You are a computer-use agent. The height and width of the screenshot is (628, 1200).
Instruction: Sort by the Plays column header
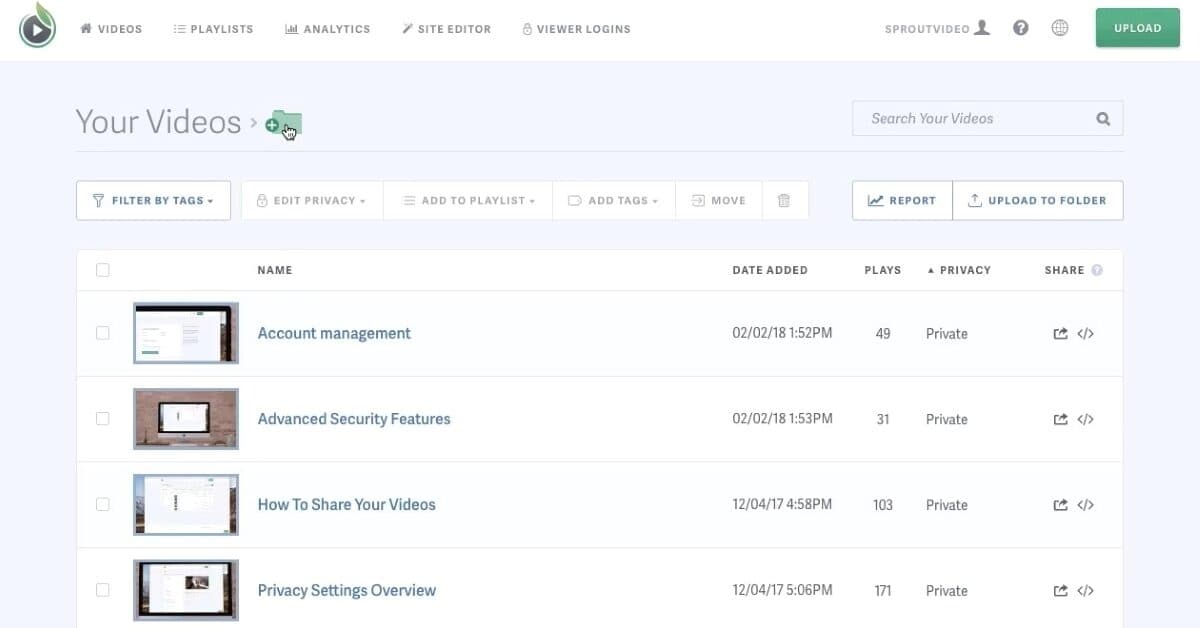pyautogui.click(x=883, y=270)
